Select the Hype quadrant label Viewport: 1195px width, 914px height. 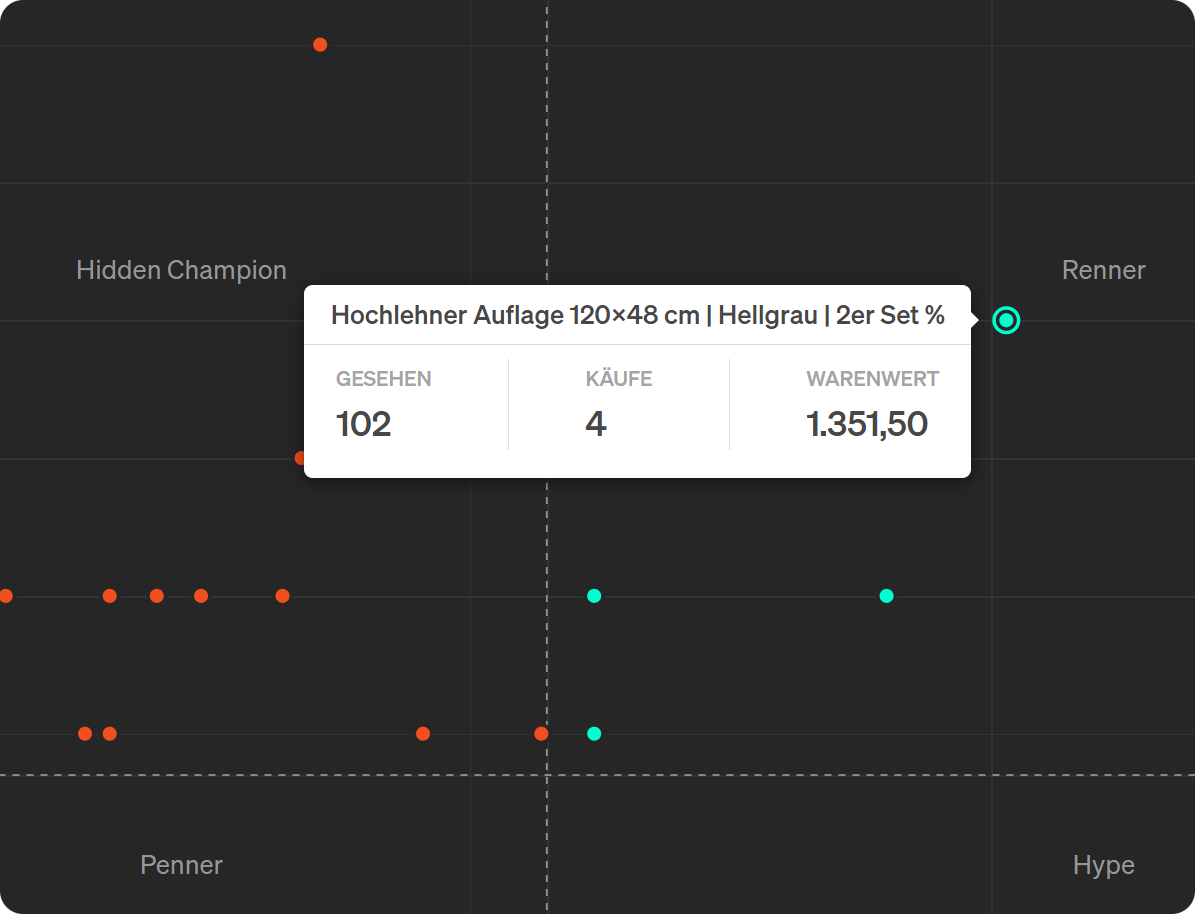tap(1103, 865)
